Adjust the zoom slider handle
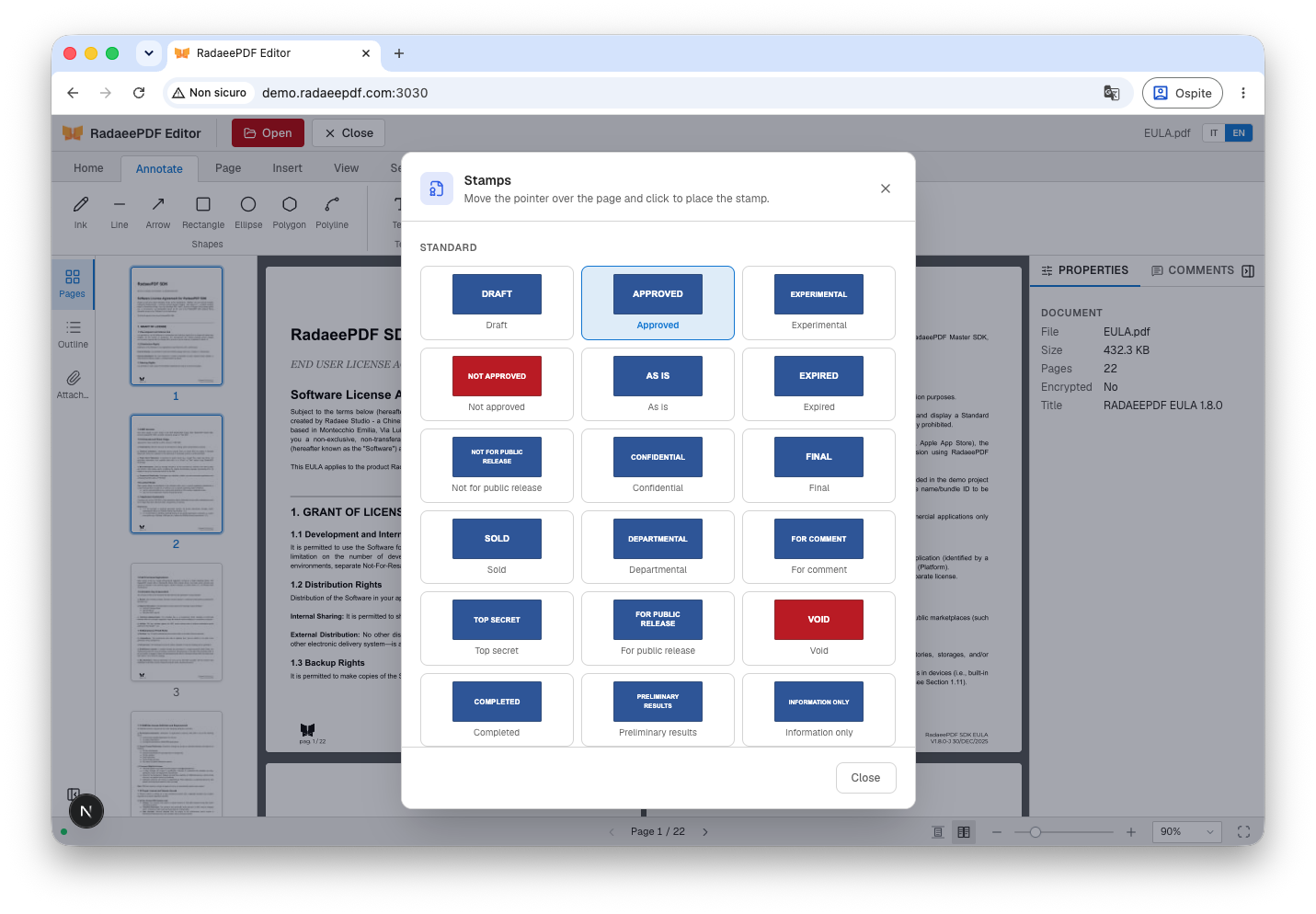The image size is (1316, 914). [1036, 832]
